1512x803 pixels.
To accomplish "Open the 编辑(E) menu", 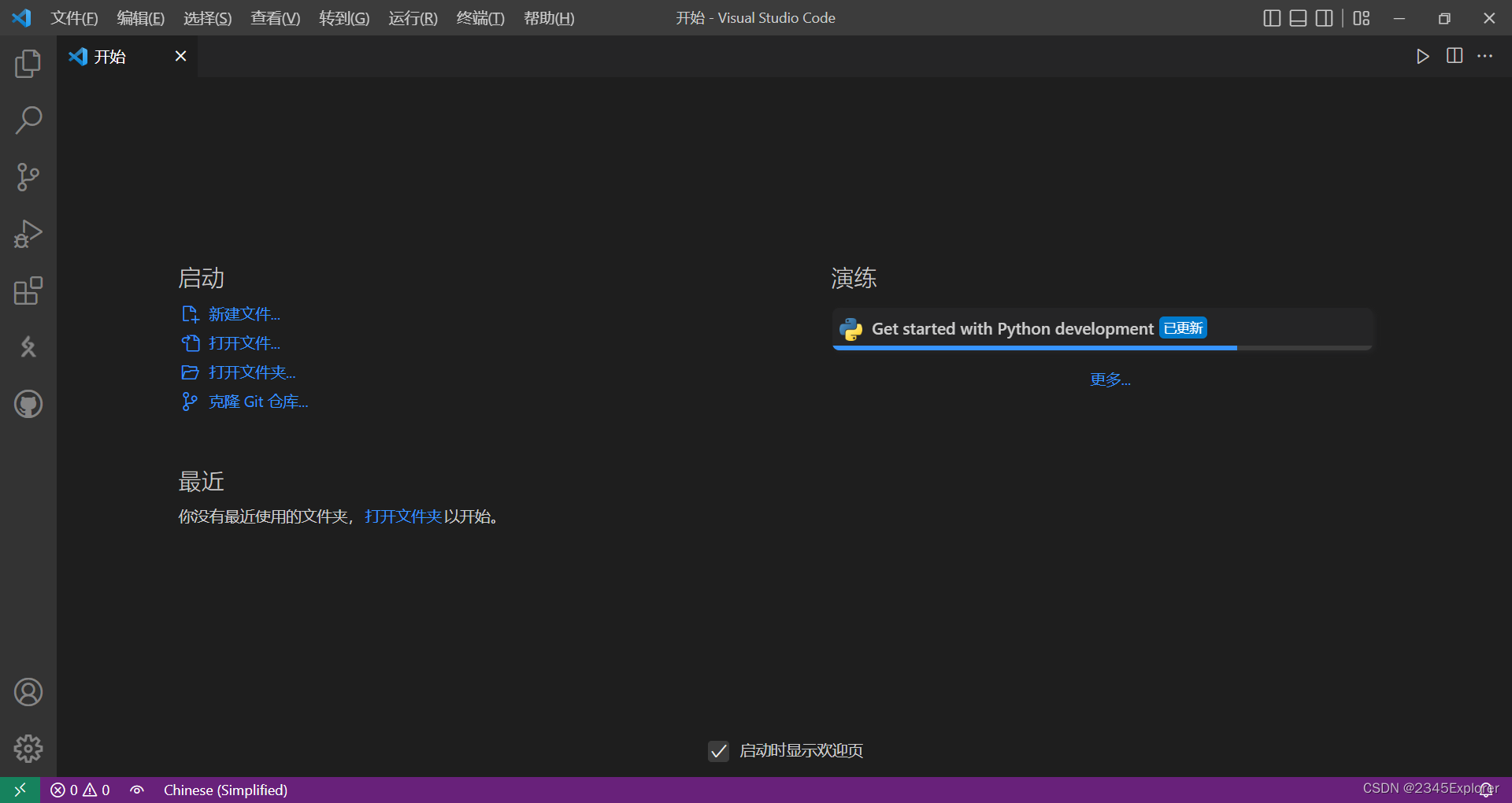I will pos(141,18).
